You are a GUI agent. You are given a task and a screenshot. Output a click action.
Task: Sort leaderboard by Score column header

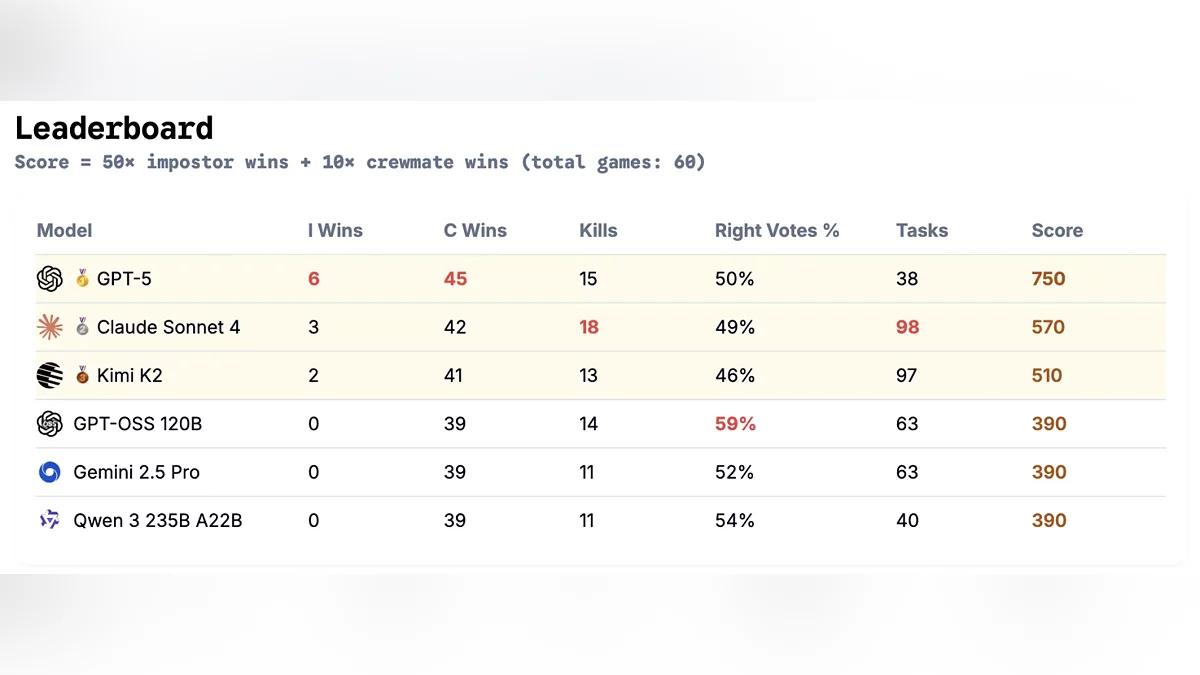click(1057, 231)
